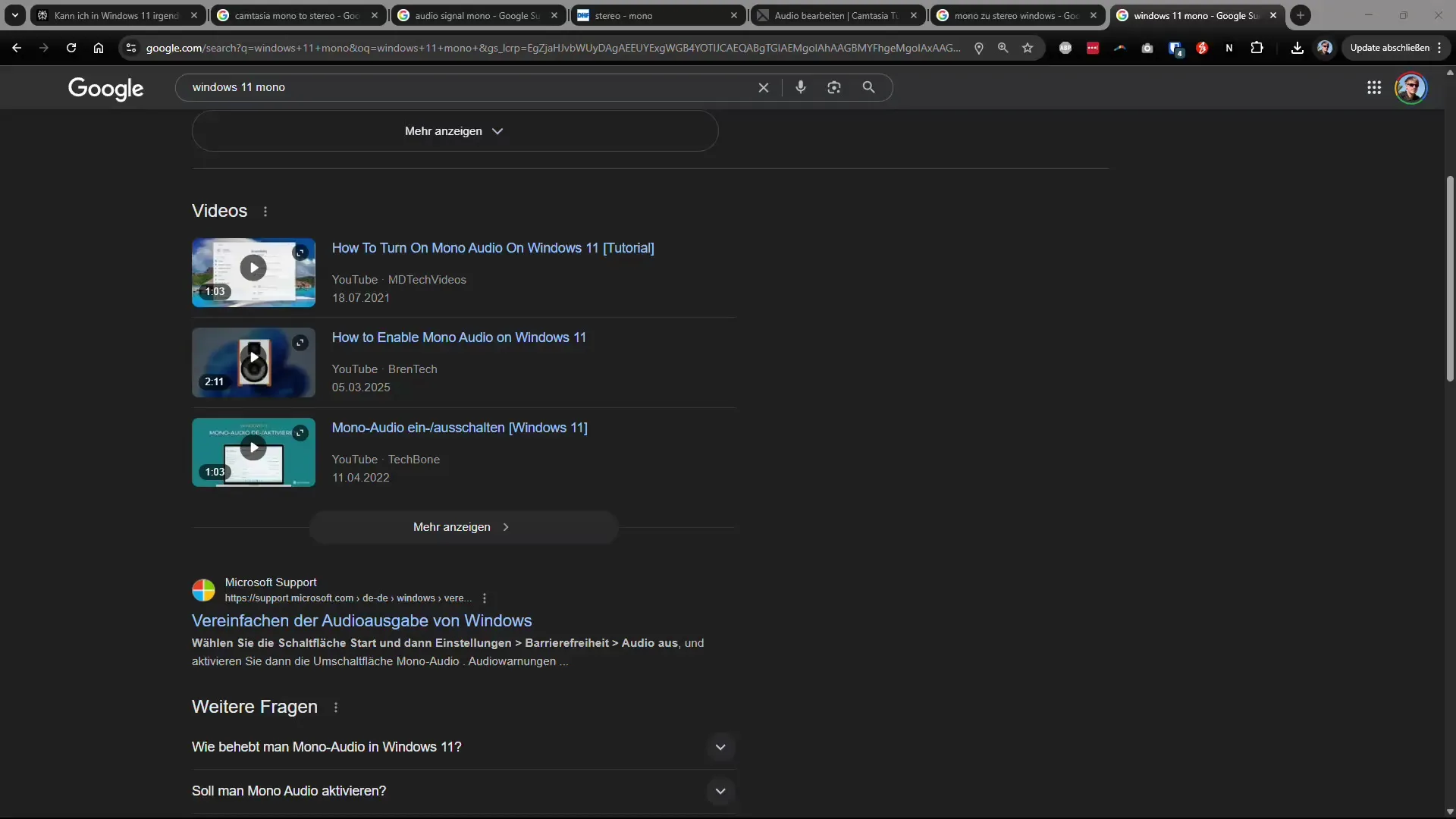This screenshot has height=819, width=1456.
Task: Click the N extension icon in toolbar
Action: 1229,48
